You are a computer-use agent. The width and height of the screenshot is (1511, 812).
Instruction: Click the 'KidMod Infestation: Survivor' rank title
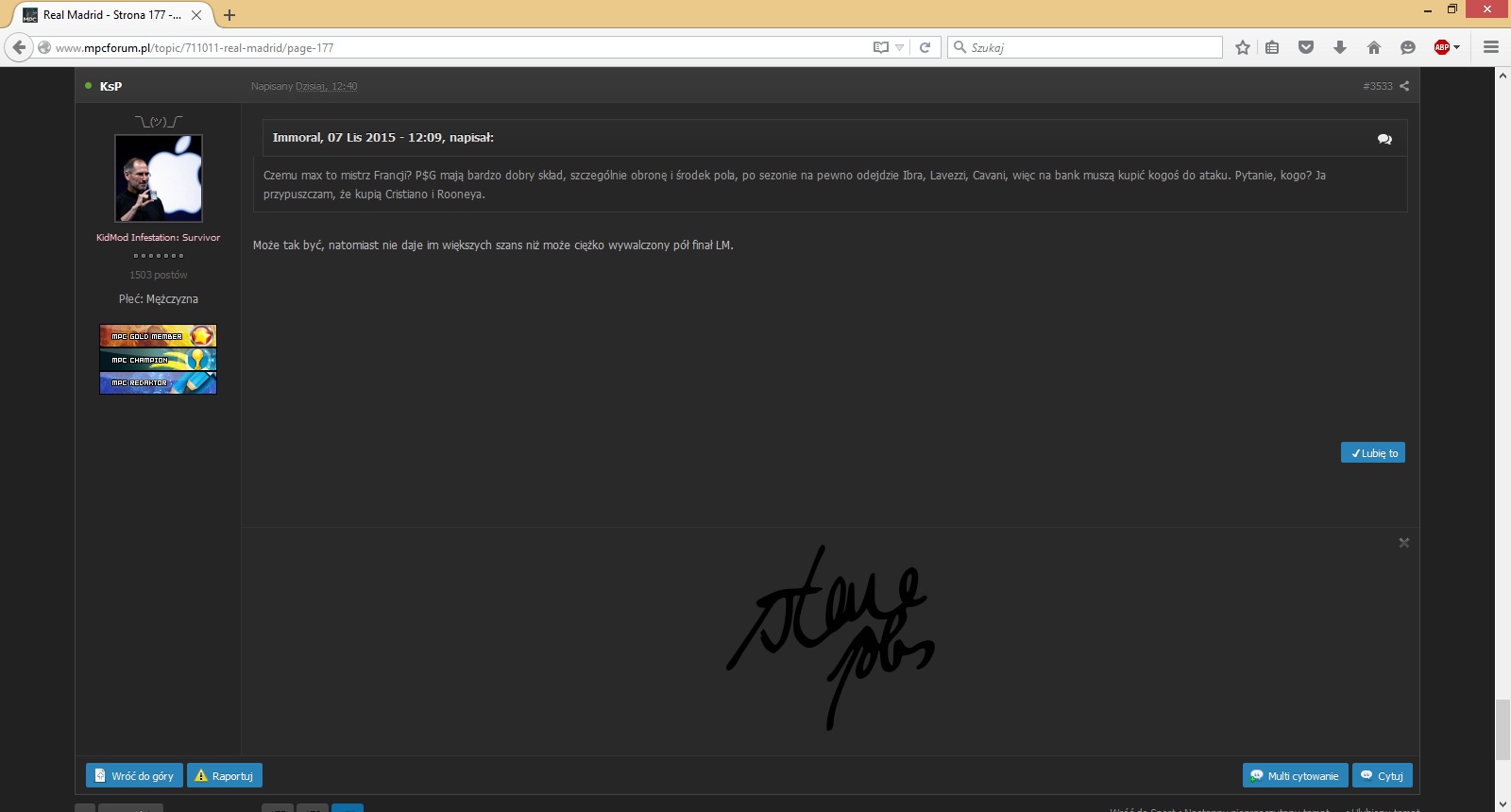[159, 238]
